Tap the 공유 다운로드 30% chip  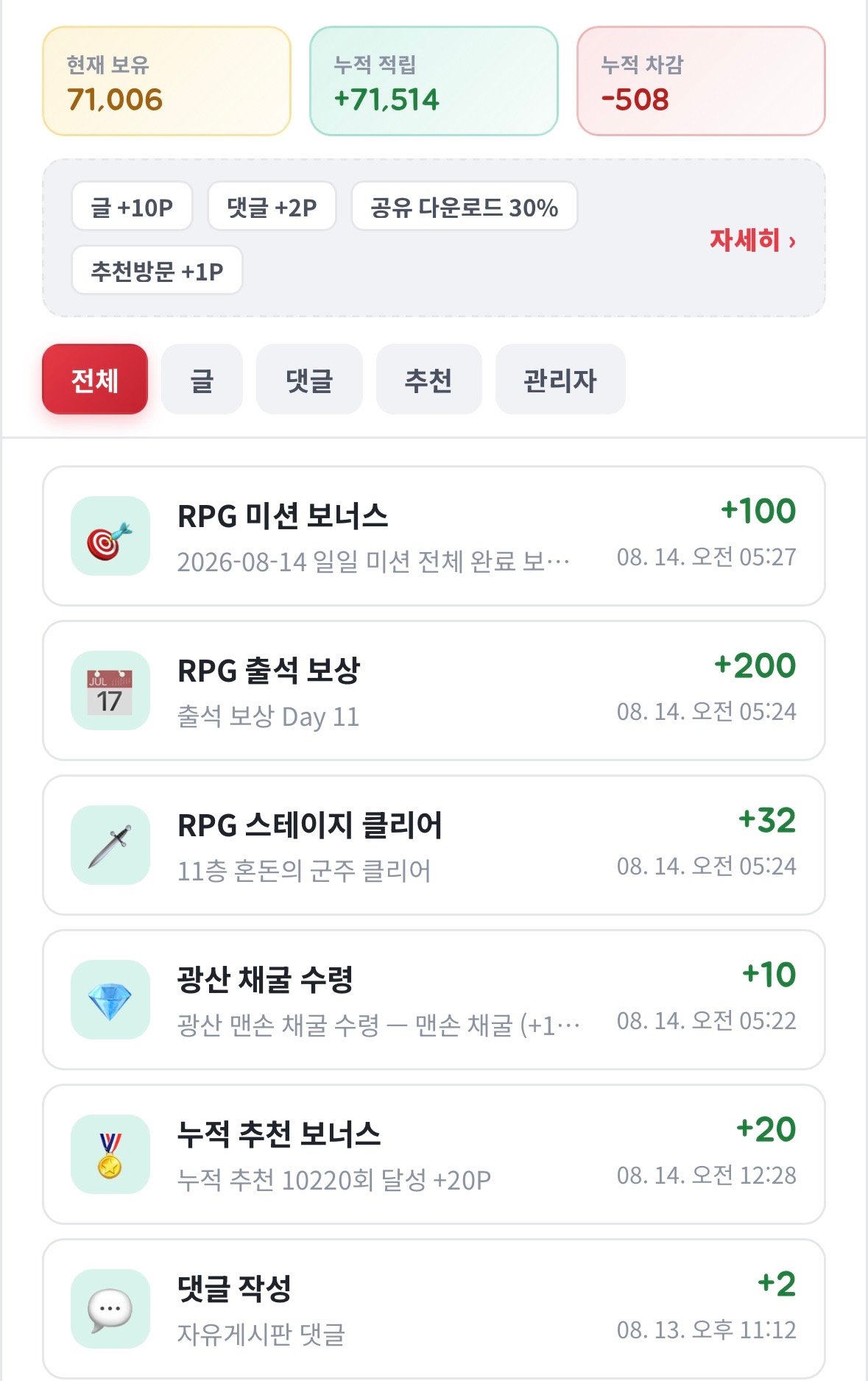click(x=464, y=207)
